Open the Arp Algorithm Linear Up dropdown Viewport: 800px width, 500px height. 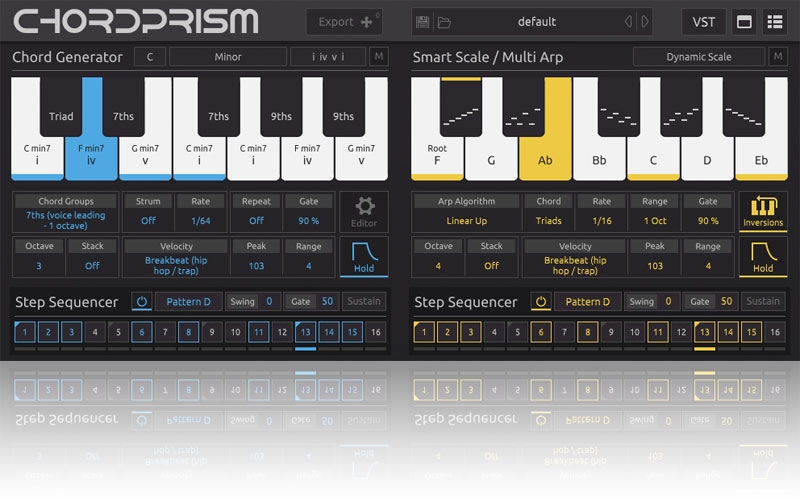466,220
